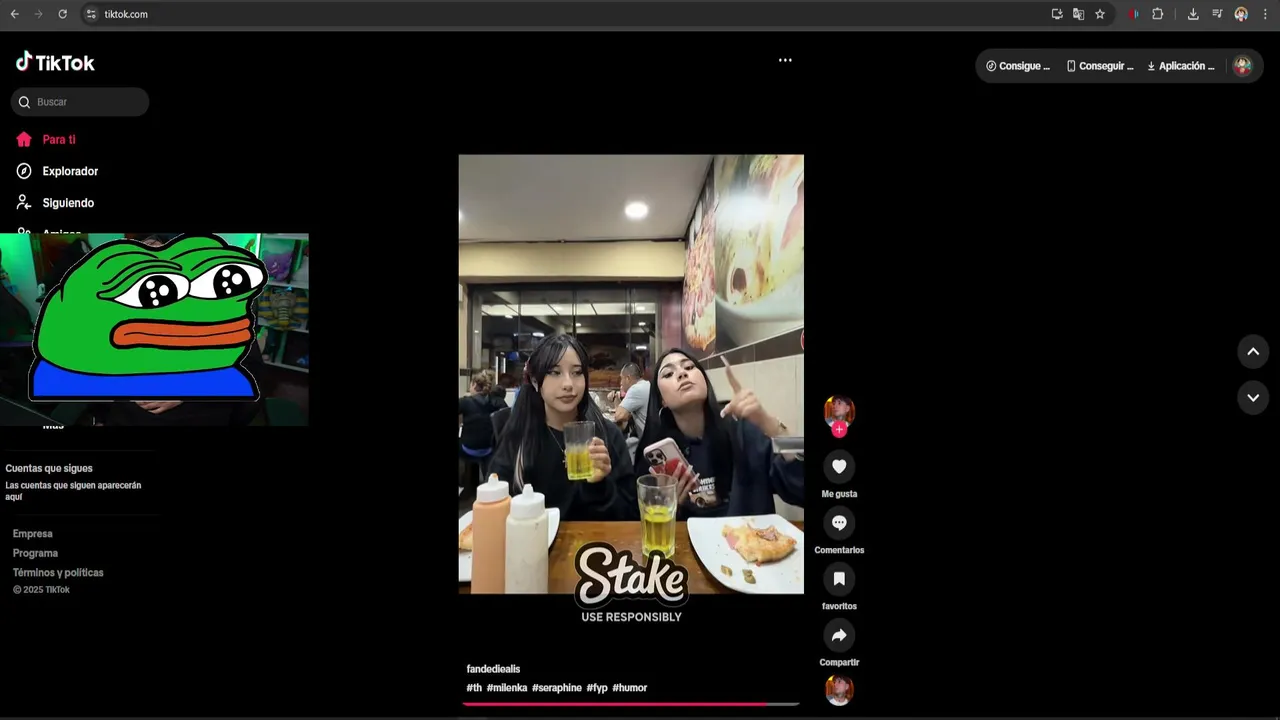The image size is (1280, 720).
Task: Click the playing video to pause it
Action: coord(631,374)
